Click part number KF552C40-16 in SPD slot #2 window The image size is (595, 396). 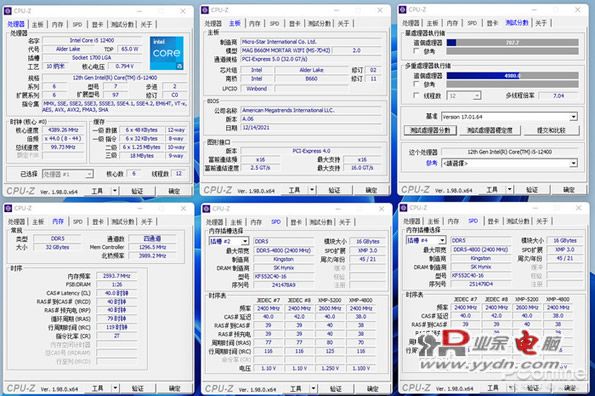284,276
